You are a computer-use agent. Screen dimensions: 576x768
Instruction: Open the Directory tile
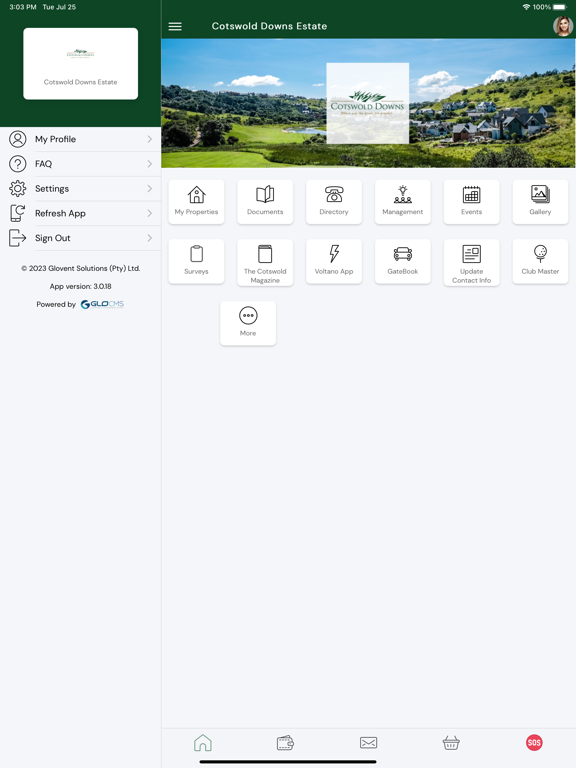334,202
